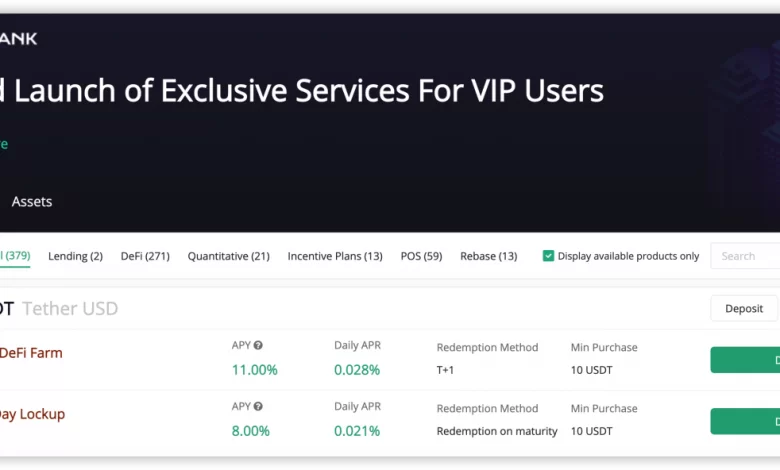Image resolution: width=780 pixels, height=470 pixels.
Task: Toggle Display available products only checkbox
Action: click(548, 256)
